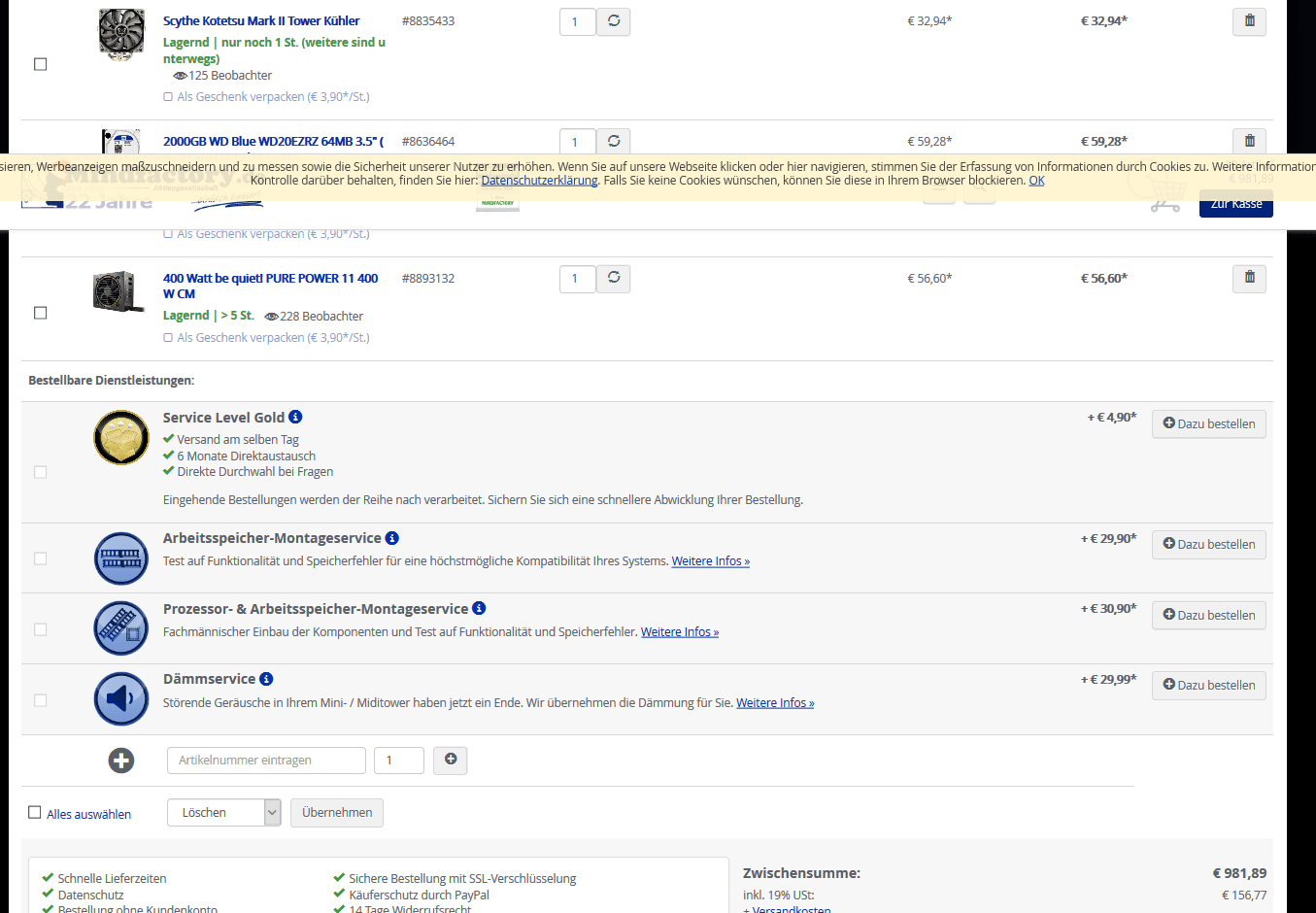
Task: Tick the Service Level Gold checkbox
Action: (x=41, y=472)
